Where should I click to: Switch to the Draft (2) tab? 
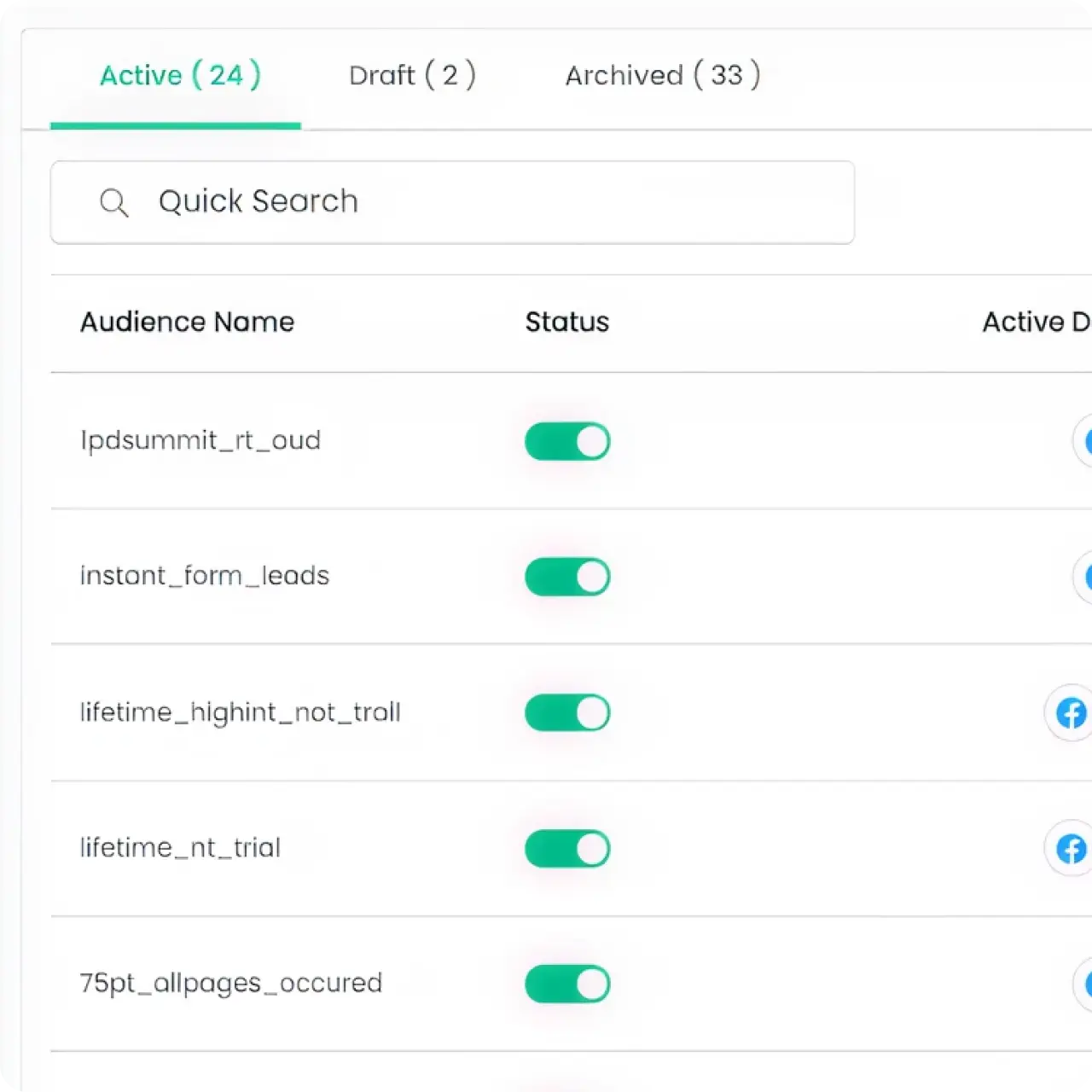[x=412, y=75]
